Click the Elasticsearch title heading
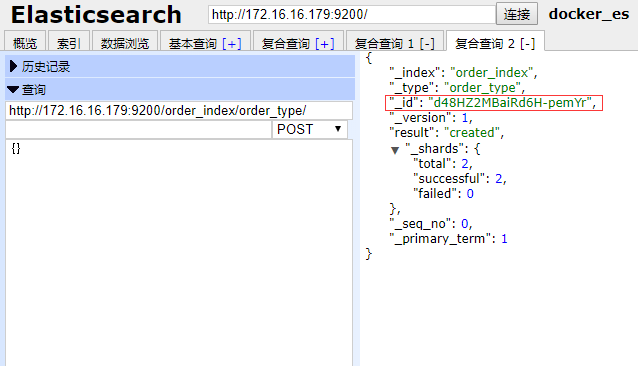 tap(96, 15)
